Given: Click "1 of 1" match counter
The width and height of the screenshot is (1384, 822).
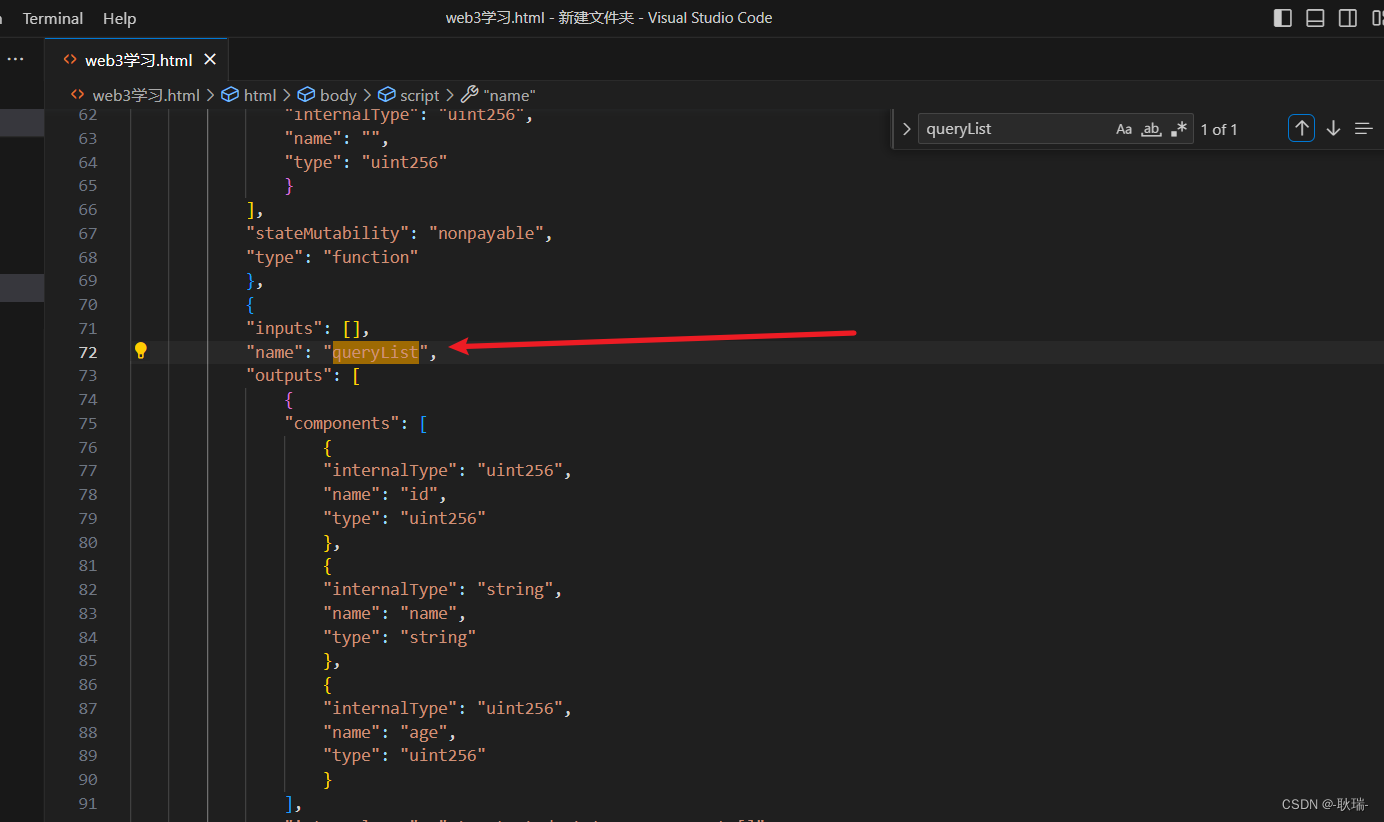Looking at the screenshot, I should point(1219,129).
